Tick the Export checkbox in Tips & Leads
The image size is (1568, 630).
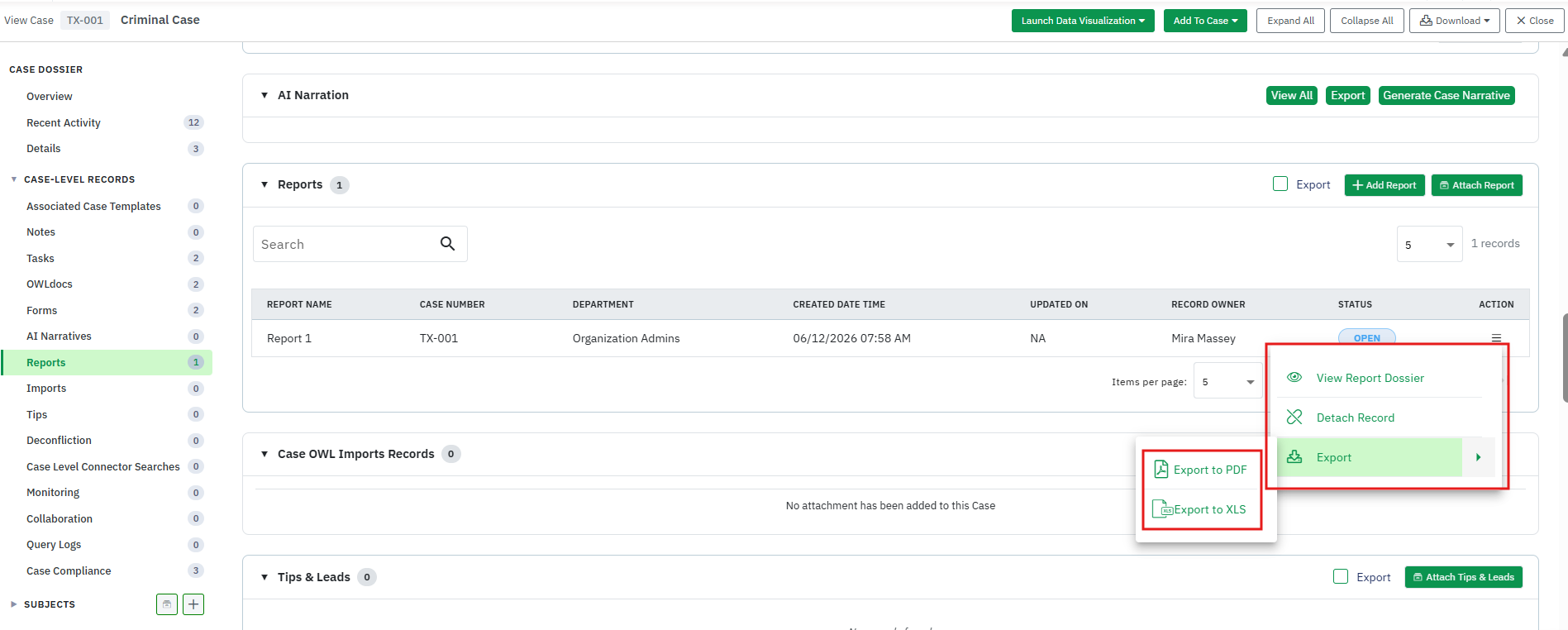coord(1341,576)
